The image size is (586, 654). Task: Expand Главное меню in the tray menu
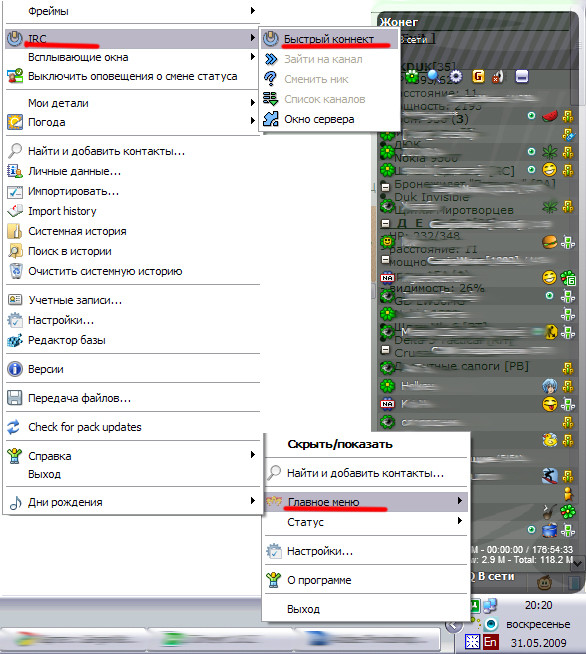pyautogui.click(x=366, y=502)
